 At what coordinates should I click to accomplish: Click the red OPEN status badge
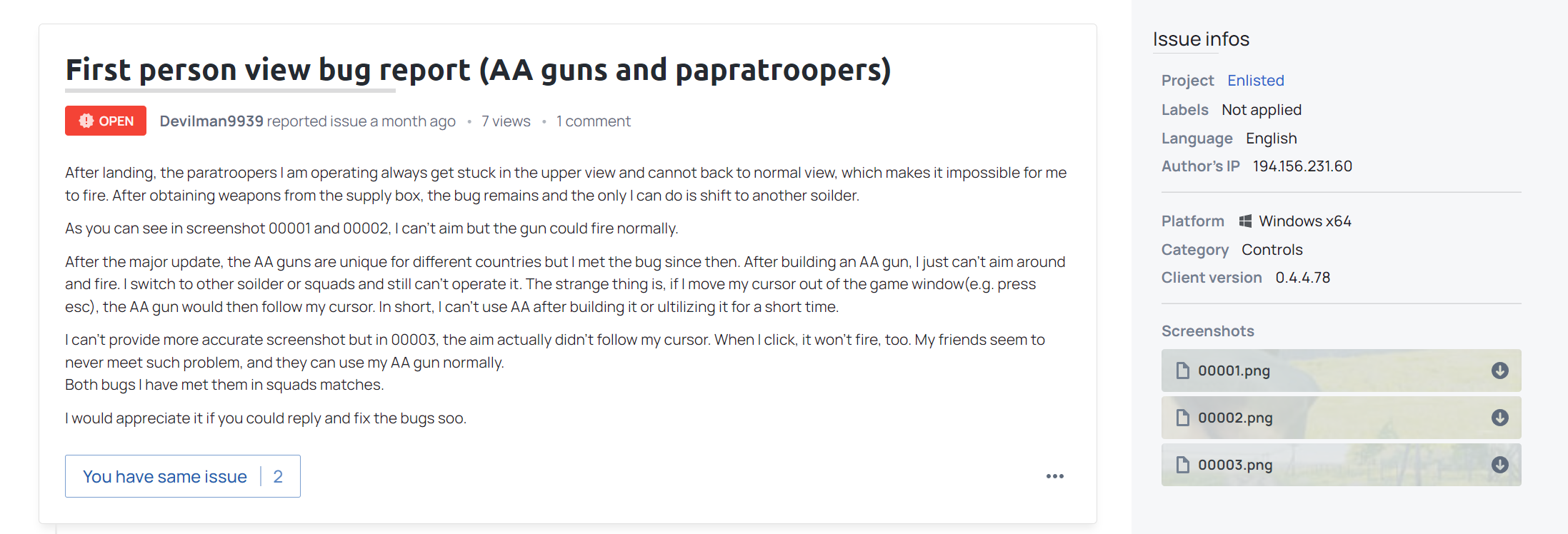click(106, 121)
